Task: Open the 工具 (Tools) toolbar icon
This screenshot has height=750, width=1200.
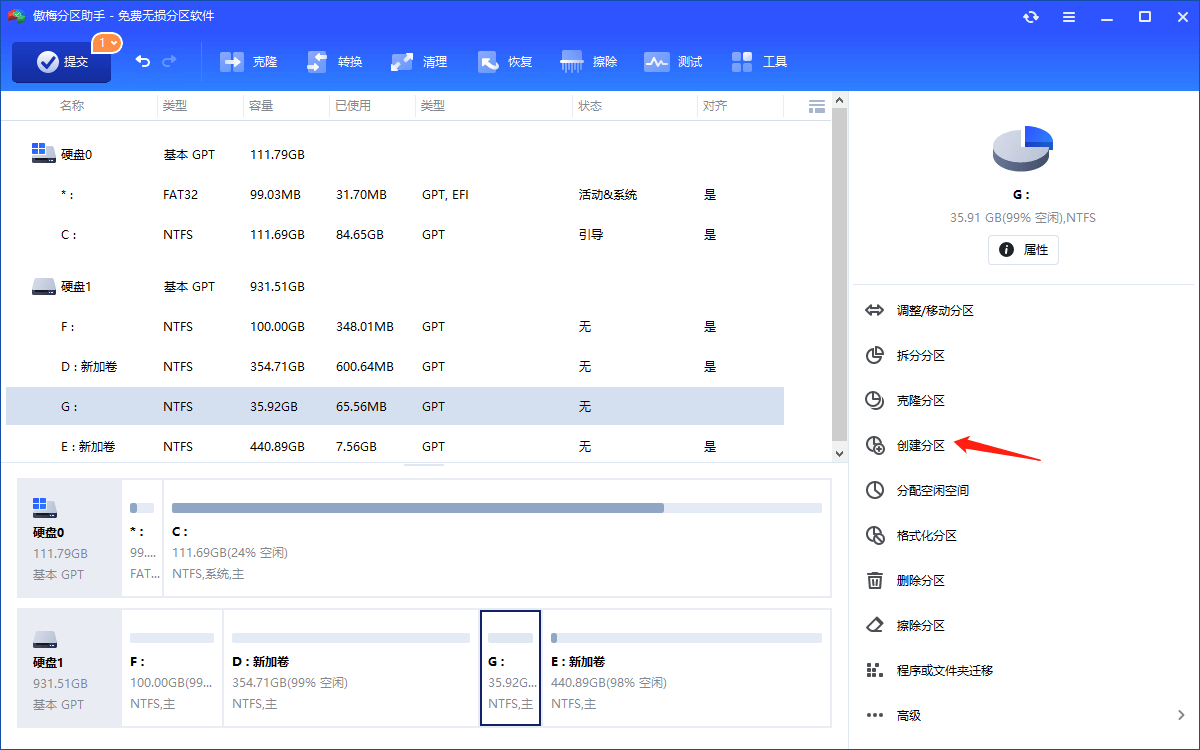Action: [x=760, y=61]
